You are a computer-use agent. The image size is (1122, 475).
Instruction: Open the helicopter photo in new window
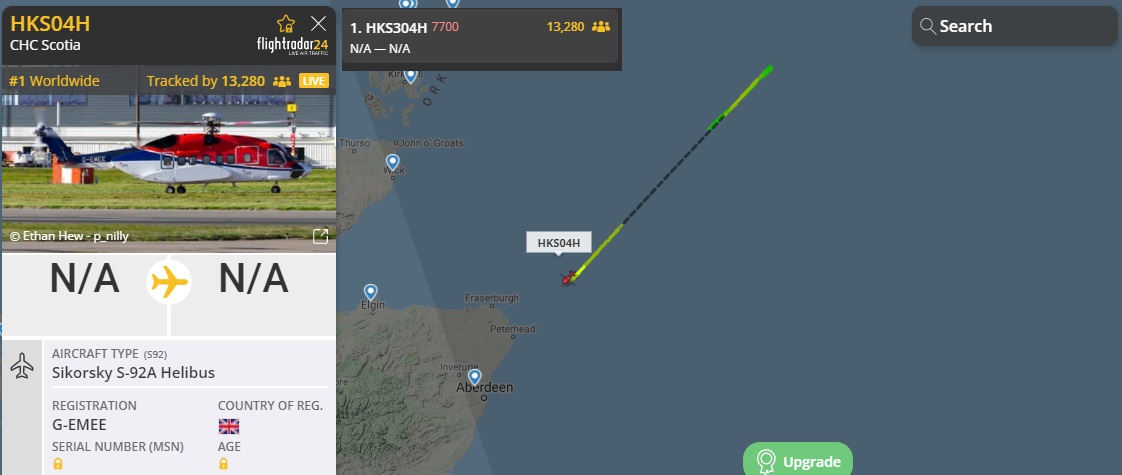click(321, 235)
